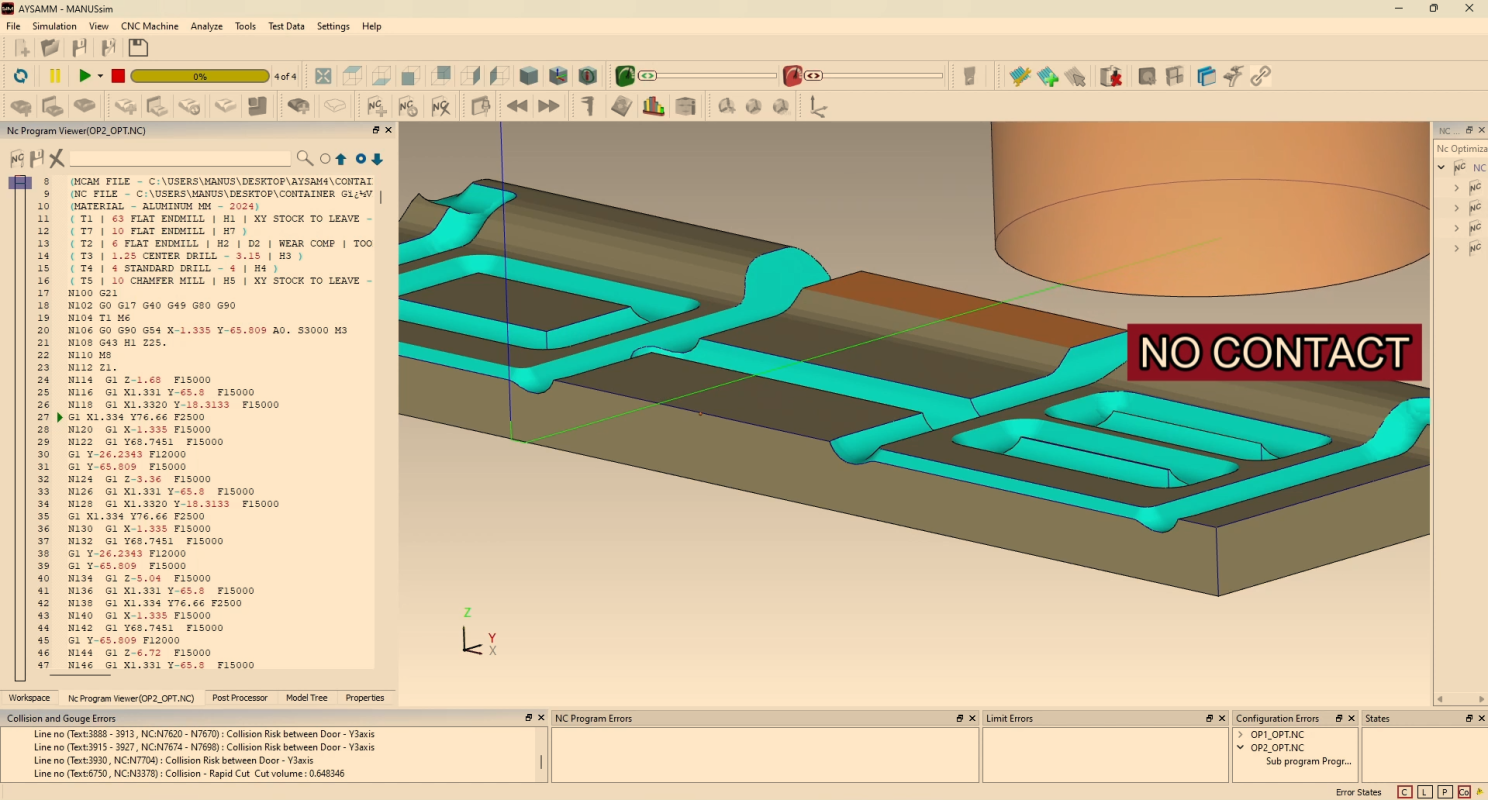Switch to the Post Processor tab
This screenshot has height=800, width=1488.
[x=240, y=698]
